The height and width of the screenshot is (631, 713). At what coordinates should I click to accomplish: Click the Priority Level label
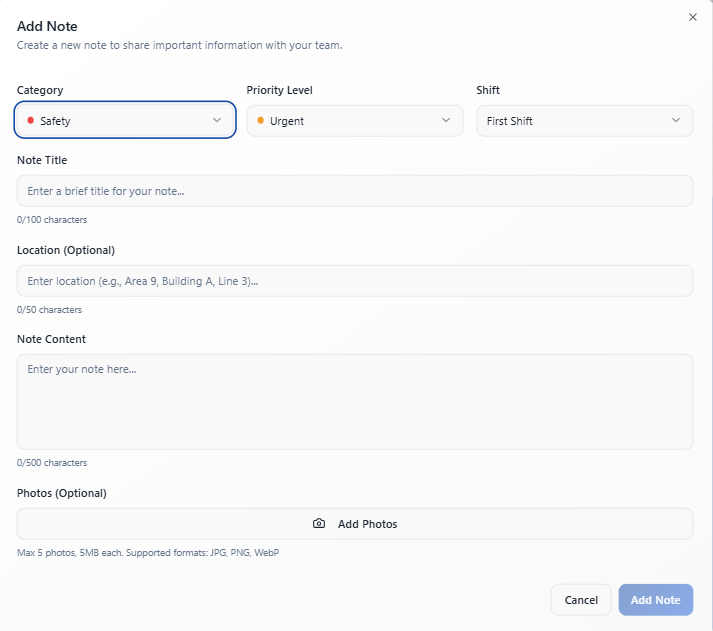pyautogui.click(x=280, y=90)
